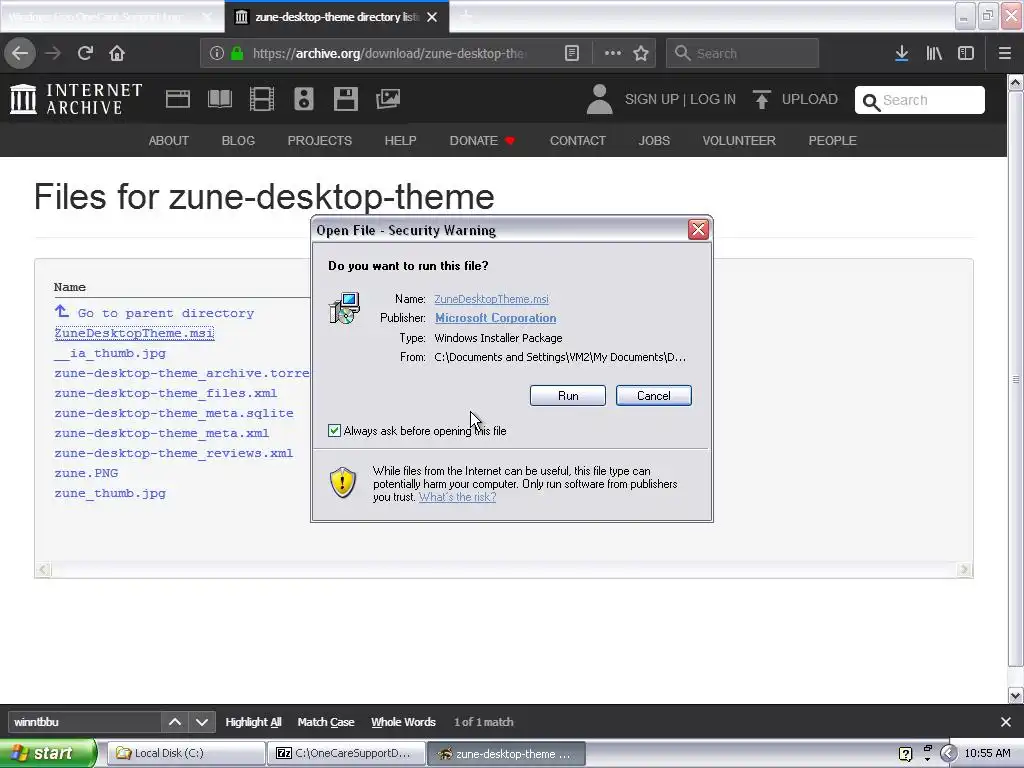
Task: Click the Windows start button
Action: (47, 753)
